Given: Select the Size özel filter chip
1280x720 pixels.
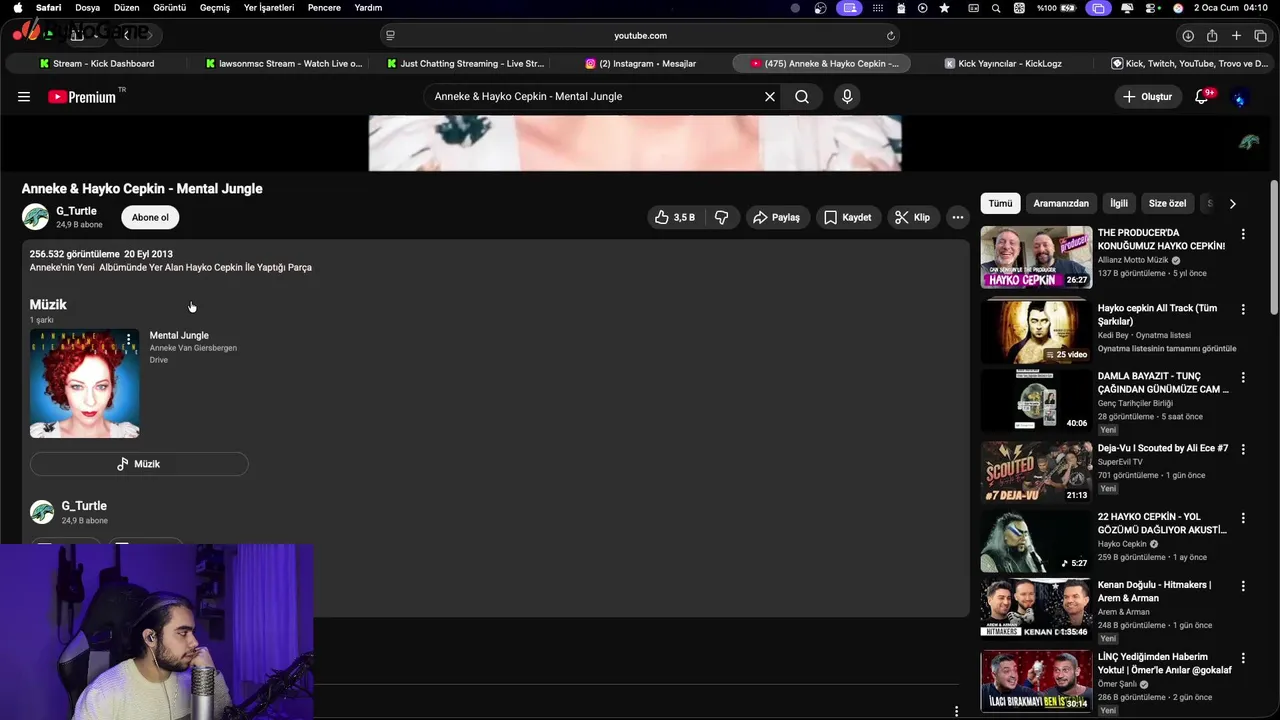Looking at the screenshot, I should 1167,203.
